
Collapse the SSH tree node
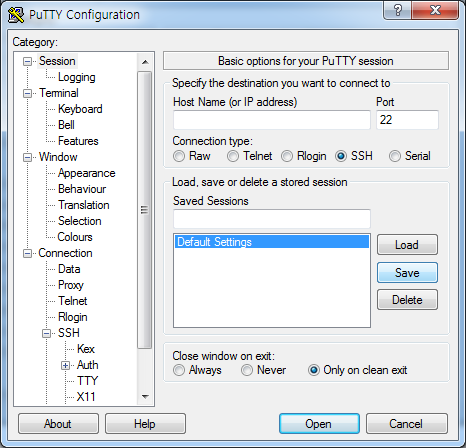47,333
